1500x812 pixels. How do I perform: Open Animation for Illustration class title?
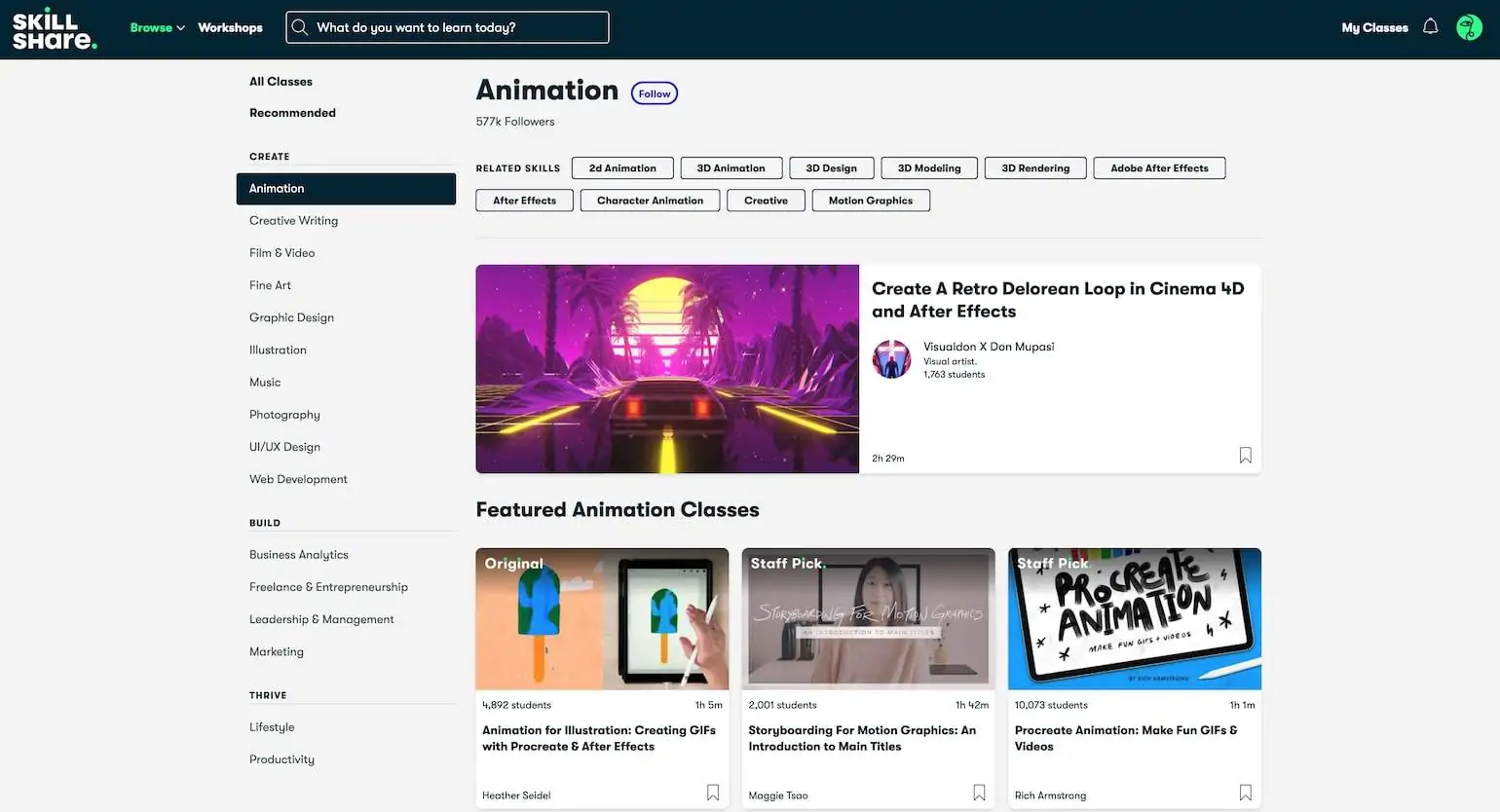pyautogui.click(x=599, y=738)
